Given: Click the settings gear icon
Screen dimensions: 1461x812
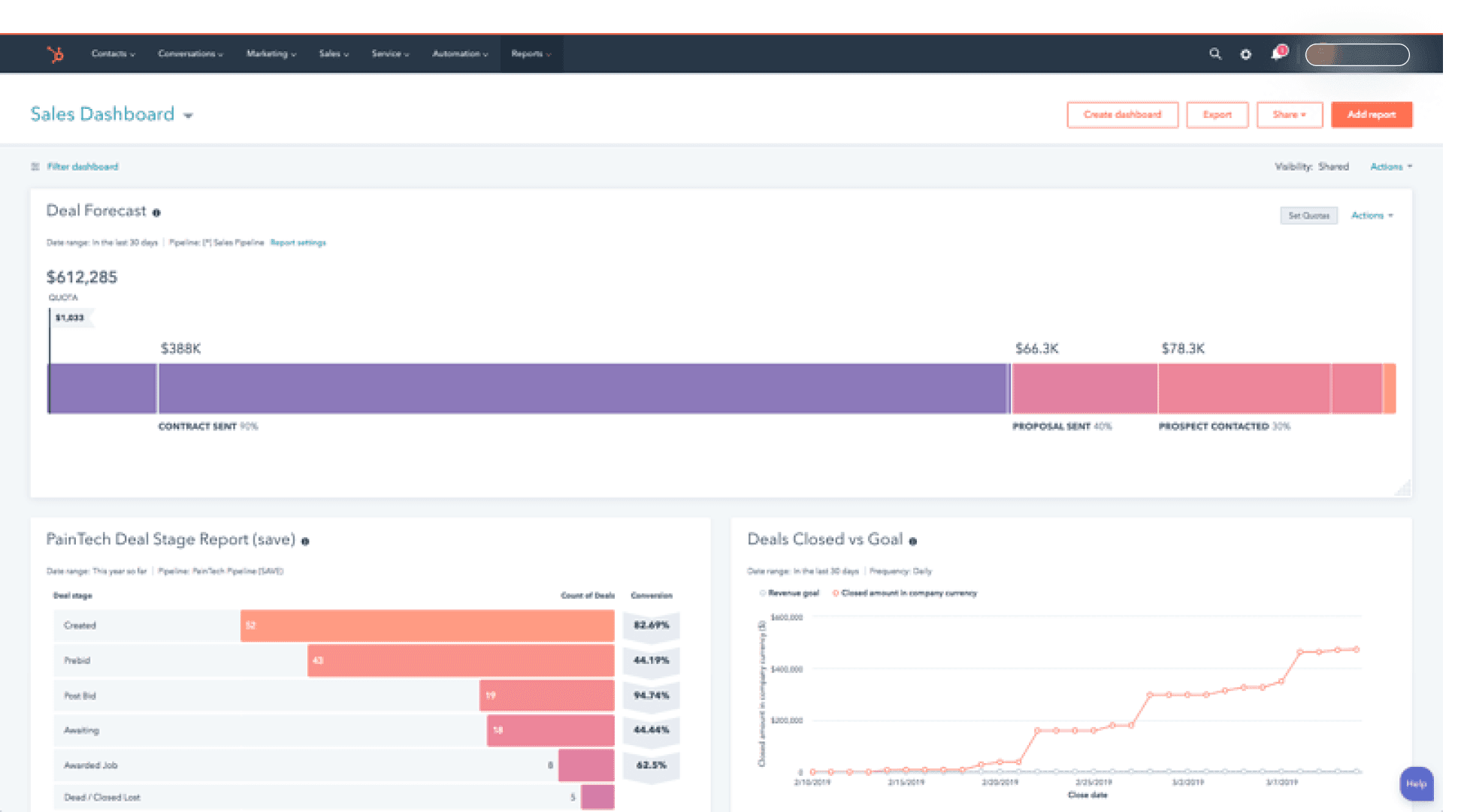Looking at the screenshot, I should pos(1246,53).
